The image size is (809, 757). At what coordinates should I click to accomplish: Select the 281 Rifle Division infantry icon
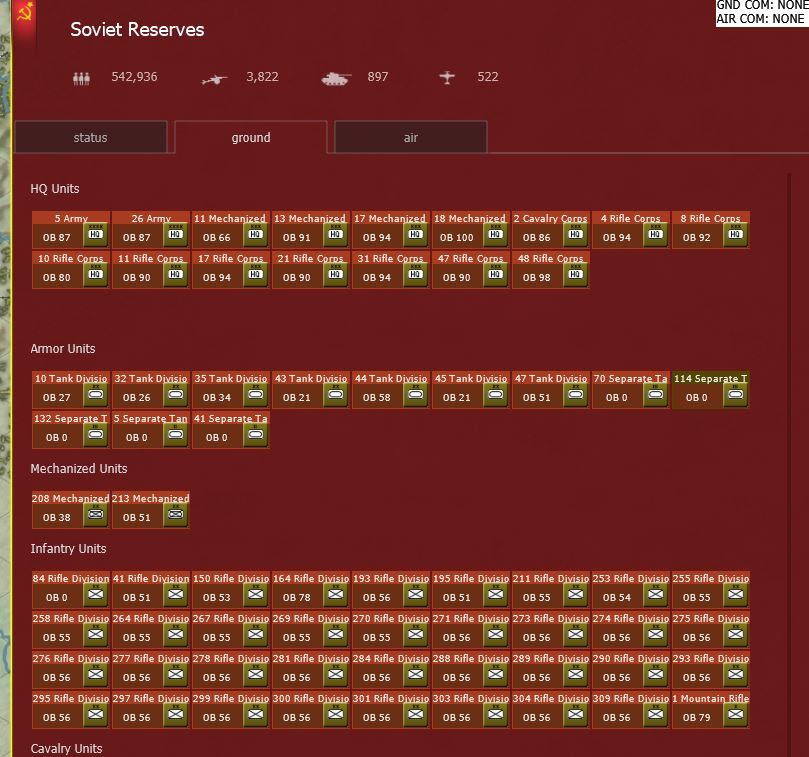(335, 674)
